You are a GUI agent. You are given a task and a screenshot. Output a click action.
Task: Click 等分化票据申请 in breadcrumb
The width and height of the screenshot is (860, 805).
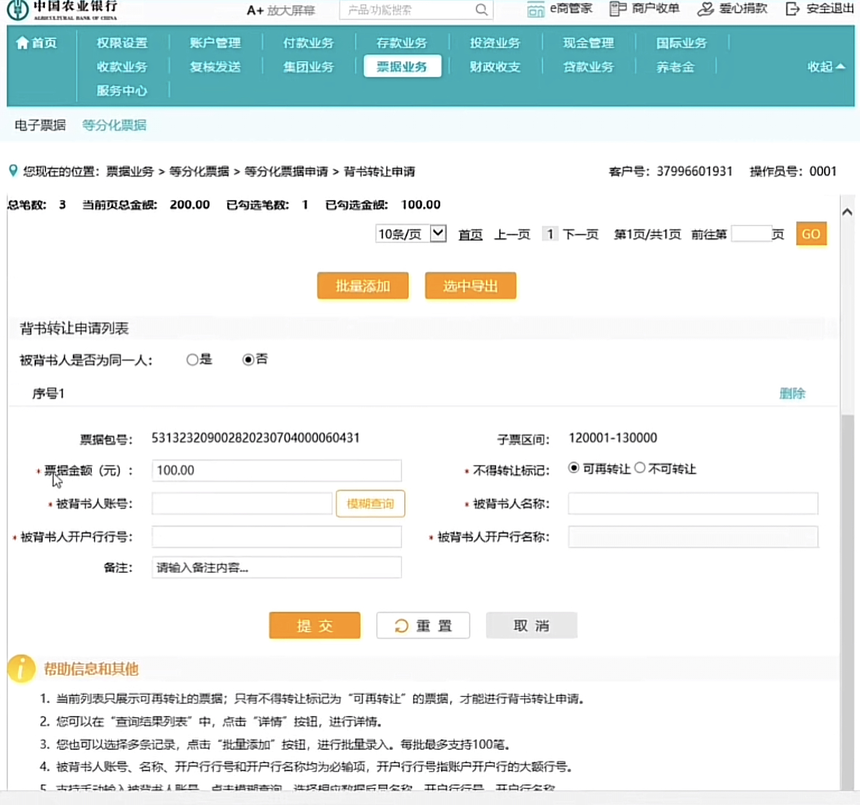[286, 172]
